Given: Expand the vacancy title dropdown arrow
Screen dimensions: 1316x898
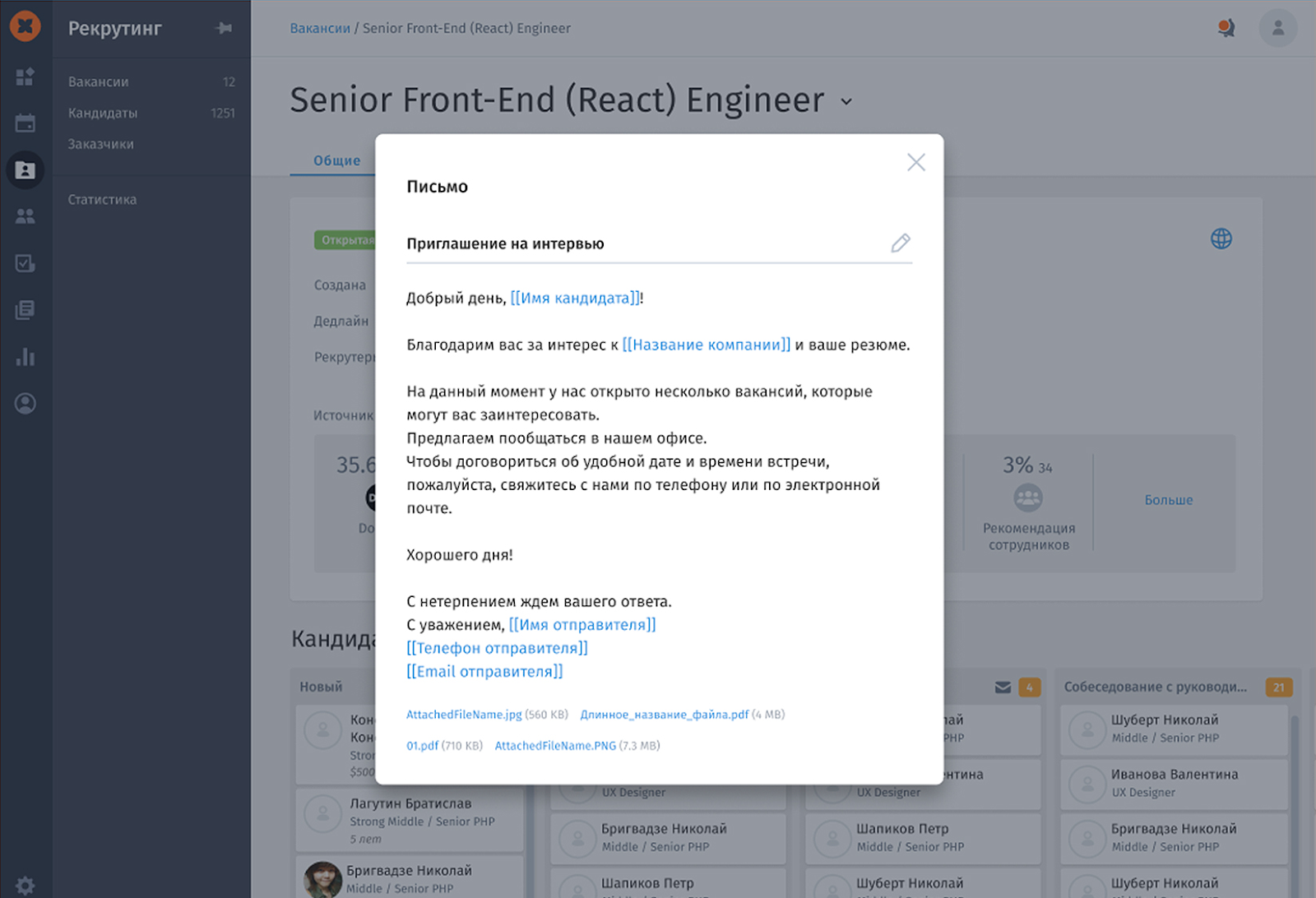Looking at the screenshot, I should click(x=846, y=102).
